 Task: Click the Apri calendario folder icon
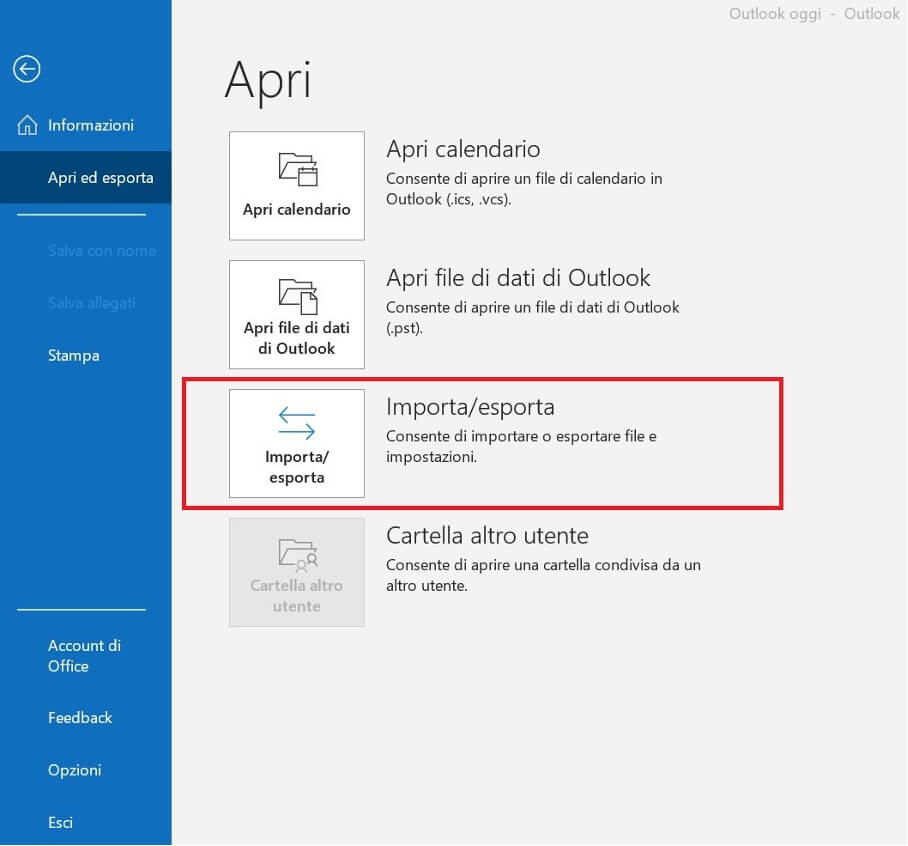pos(298,169)
